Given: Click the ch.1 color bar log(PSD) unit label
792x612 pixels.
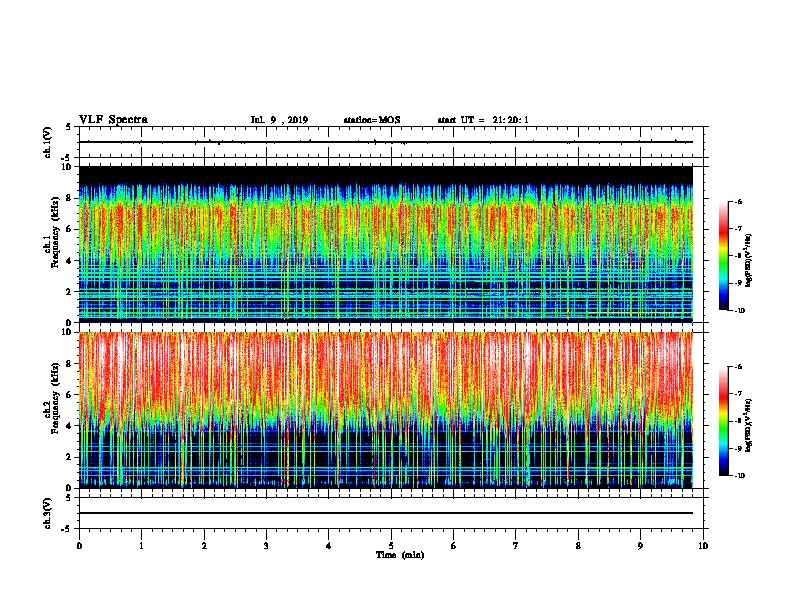Looking at the screenshot, I should coord(749,260).
